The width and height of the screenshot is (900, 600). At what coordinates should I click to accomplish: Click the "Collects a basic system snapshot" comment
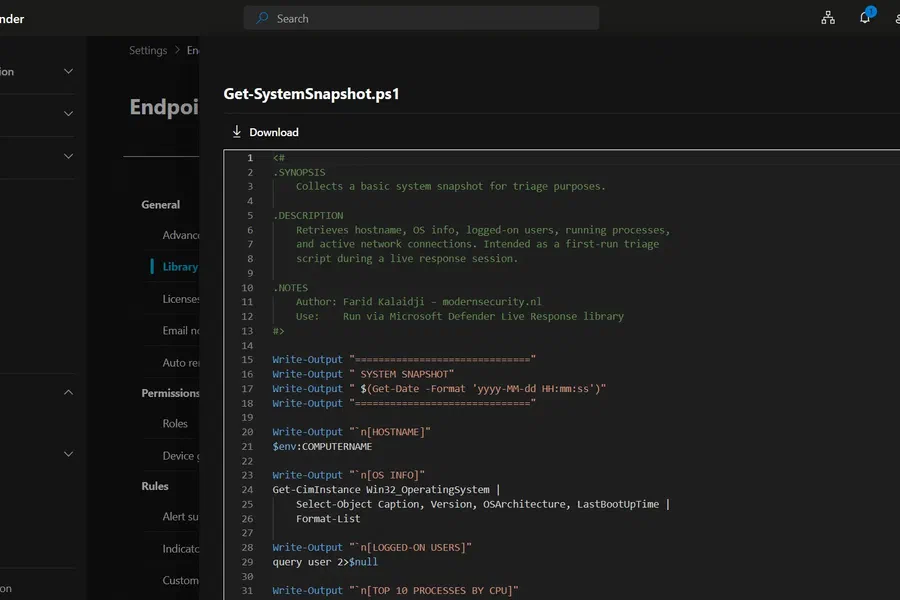pos(451,187)
